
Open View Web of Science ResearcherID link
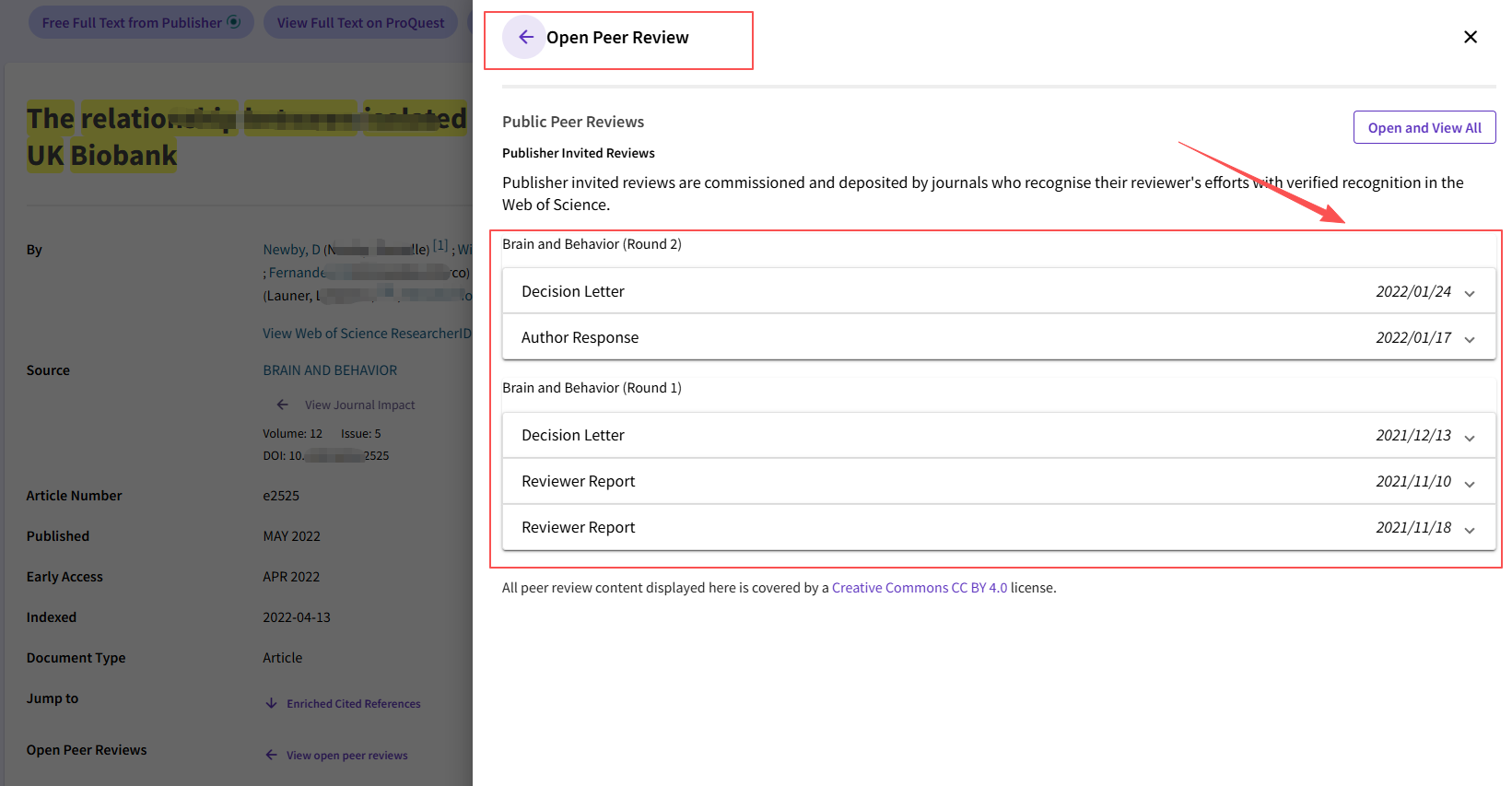pyautogui.click(x=367, y=334)
